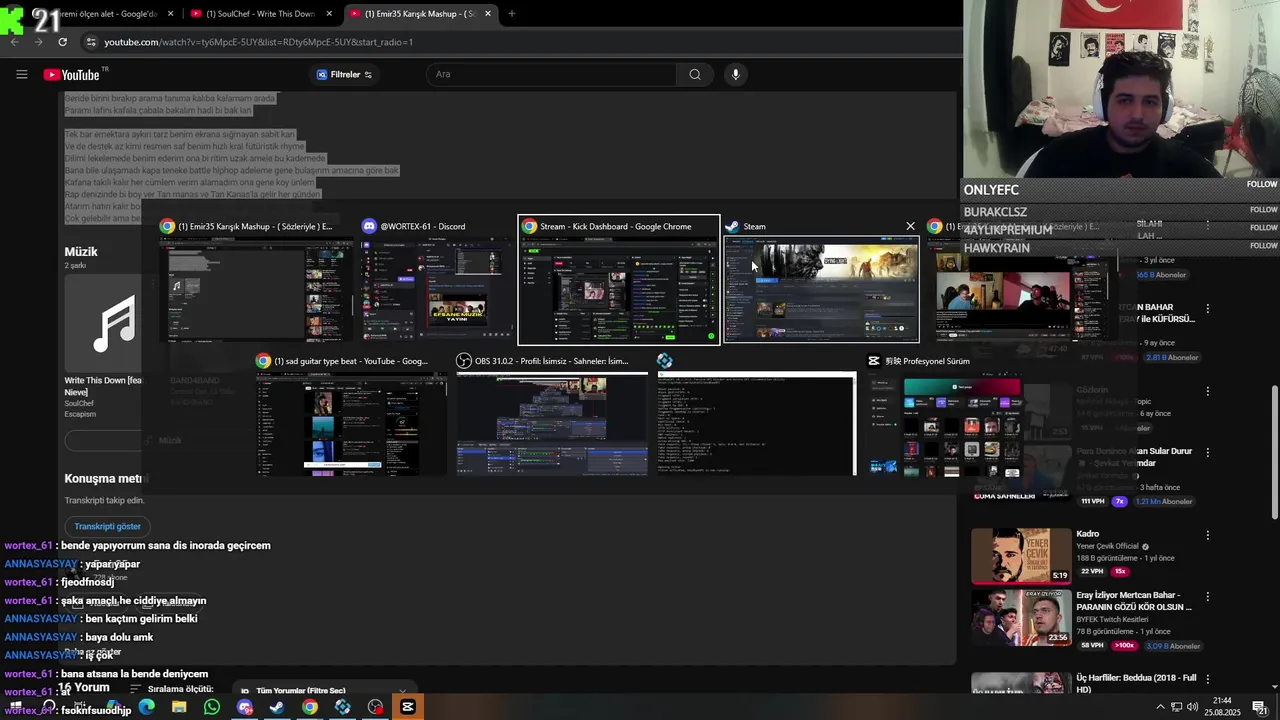Close the Emir35 Karışık Mashup tab
1280x720 pixels.
(x=488, y=14)
